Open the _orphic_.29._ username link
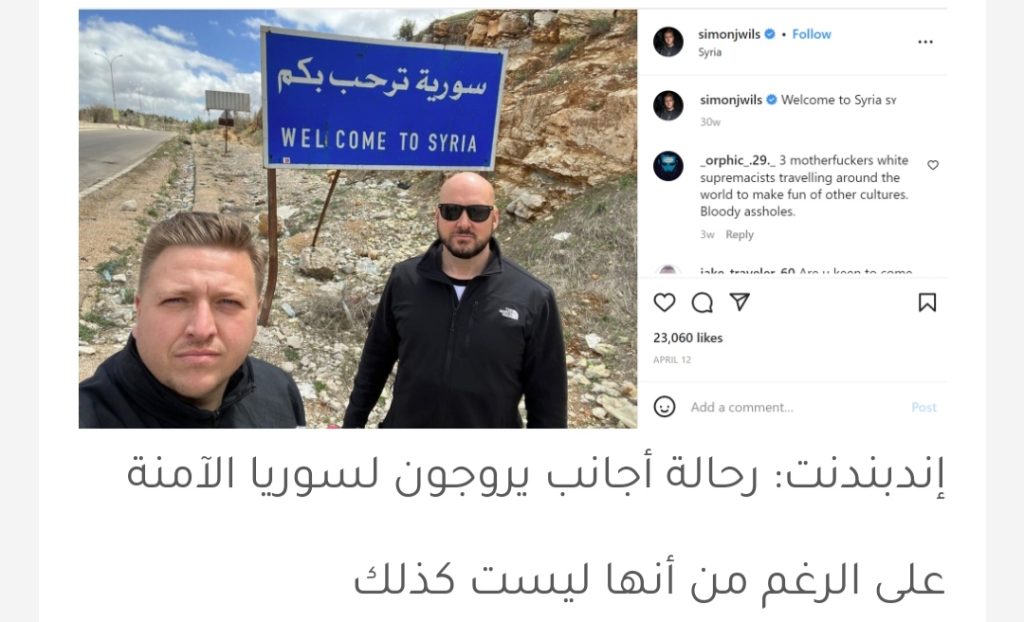This screenshot has width=1024, height=622. [x=737, y=160]
